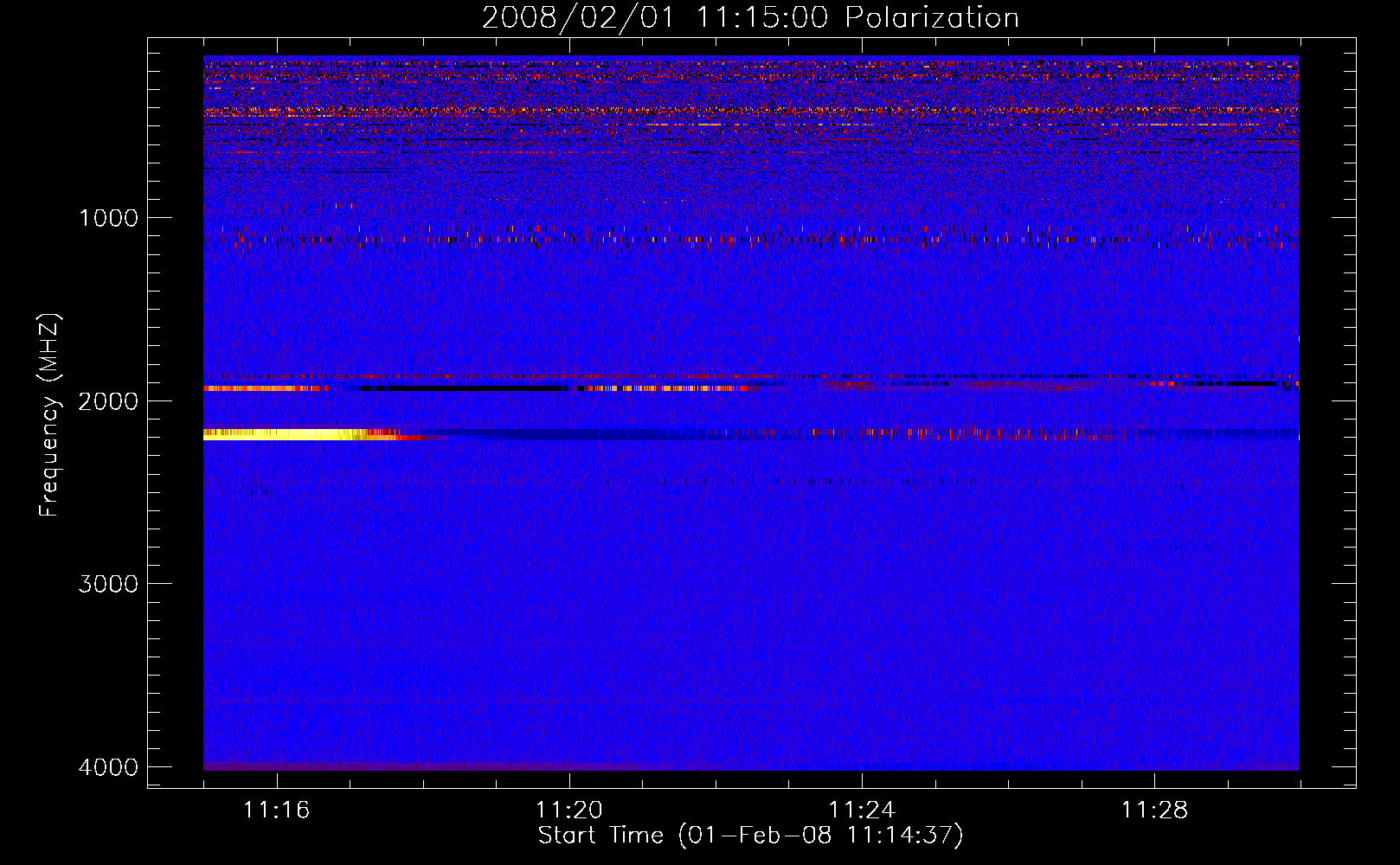Click the 11:28 time tick label
This screenshot has width=1400, height=865.
(x=1154, y=810)
